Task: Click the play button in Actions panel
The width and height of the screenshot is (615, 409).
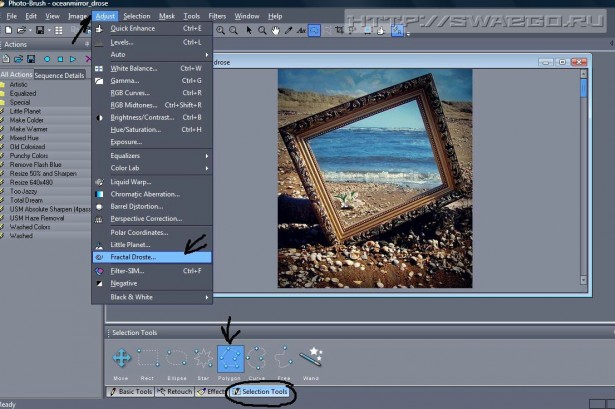Action: tap(73, 59)
